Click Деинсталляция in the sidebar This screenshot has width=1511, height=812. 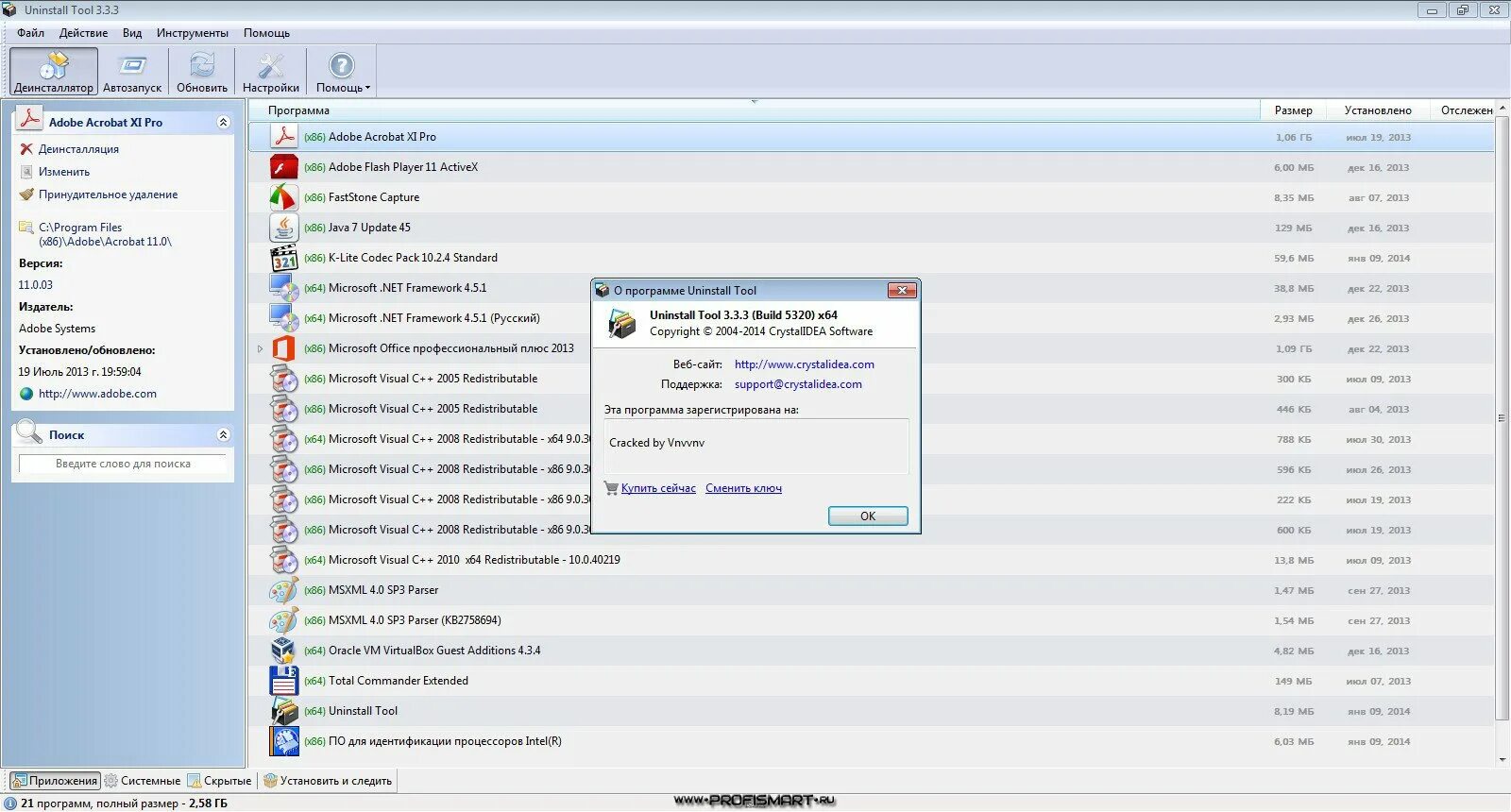(x=78, y=149)
